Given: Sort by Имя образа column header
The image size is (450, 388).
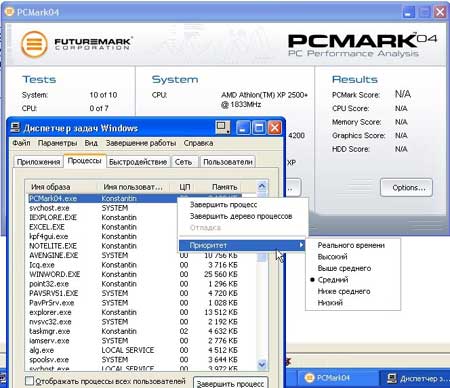Looking at the screenshot, I should pyautogui.click(x=61, y=187).
